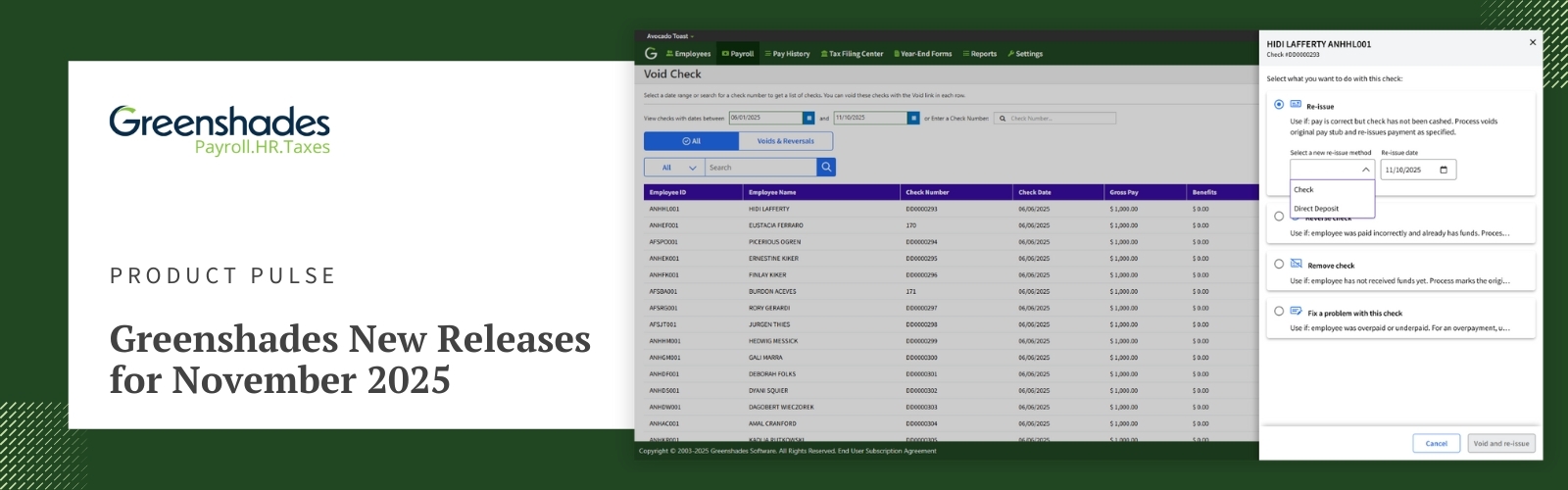Viewport: 1568px width, 490px height.
Task: Click the Re-issue date calendar icon
Action: (x=1444, y=170)
